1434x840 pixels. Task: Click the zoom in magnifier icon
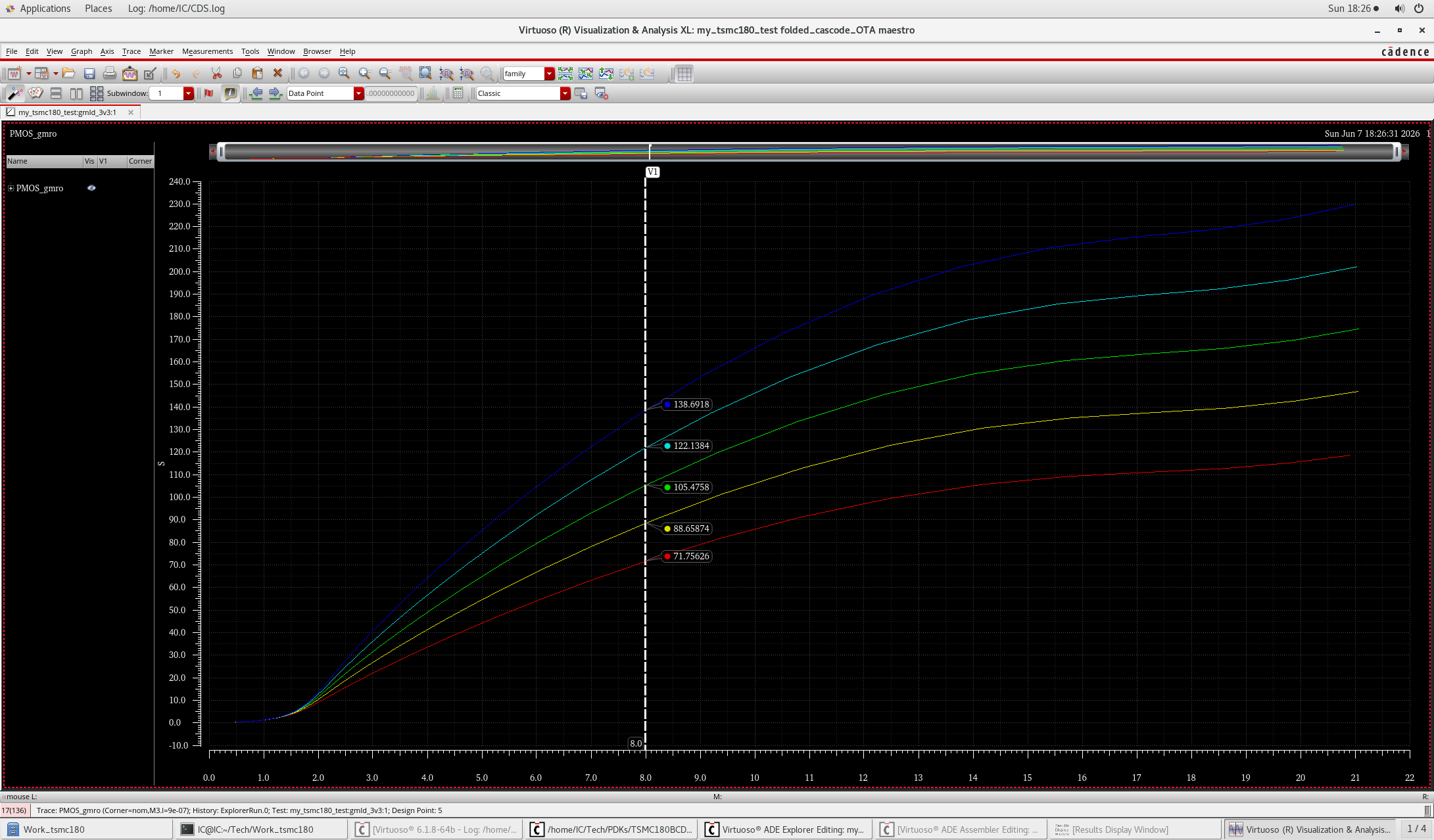click(364, 74)
